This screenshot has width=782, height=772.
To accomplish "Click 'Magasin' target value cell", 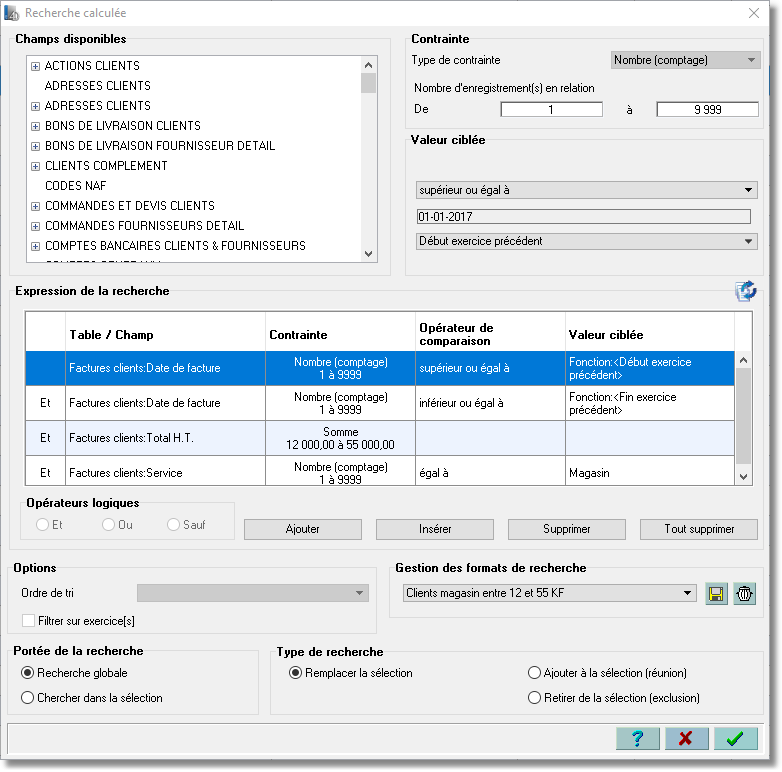I will click(x=649, y=472).
